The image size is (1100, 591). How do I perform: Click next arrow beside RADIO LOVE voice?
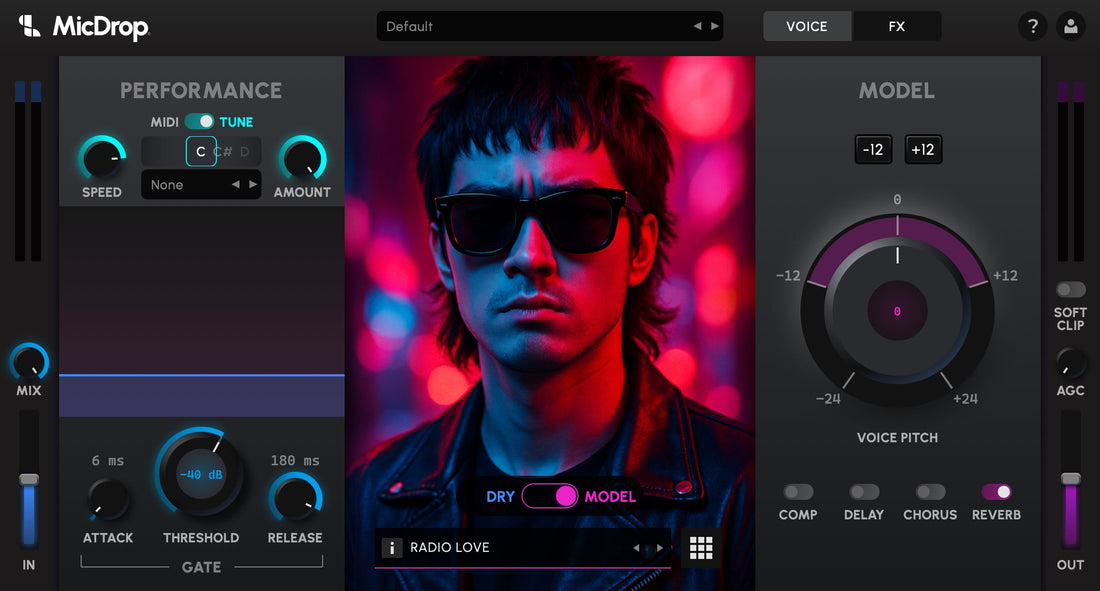660,547
